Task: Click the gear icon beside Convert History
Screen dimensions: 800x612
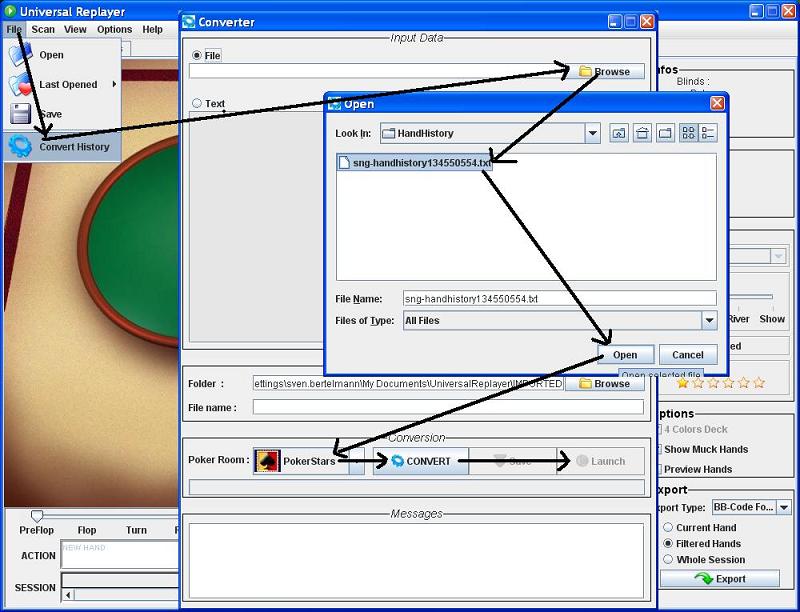Action: (x=20, y=147)
